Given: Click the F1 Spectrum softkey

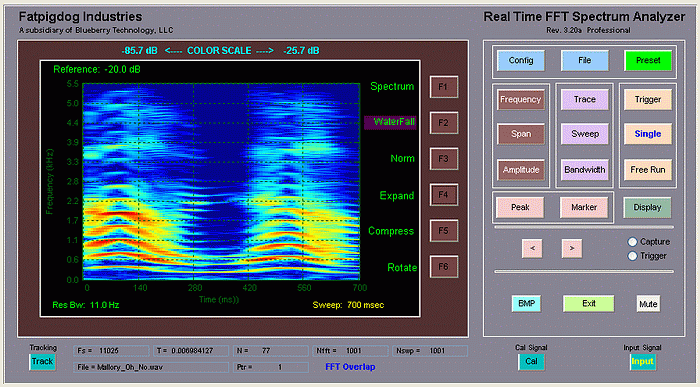Looking at the screenshot, I should (x=443, y=87).
